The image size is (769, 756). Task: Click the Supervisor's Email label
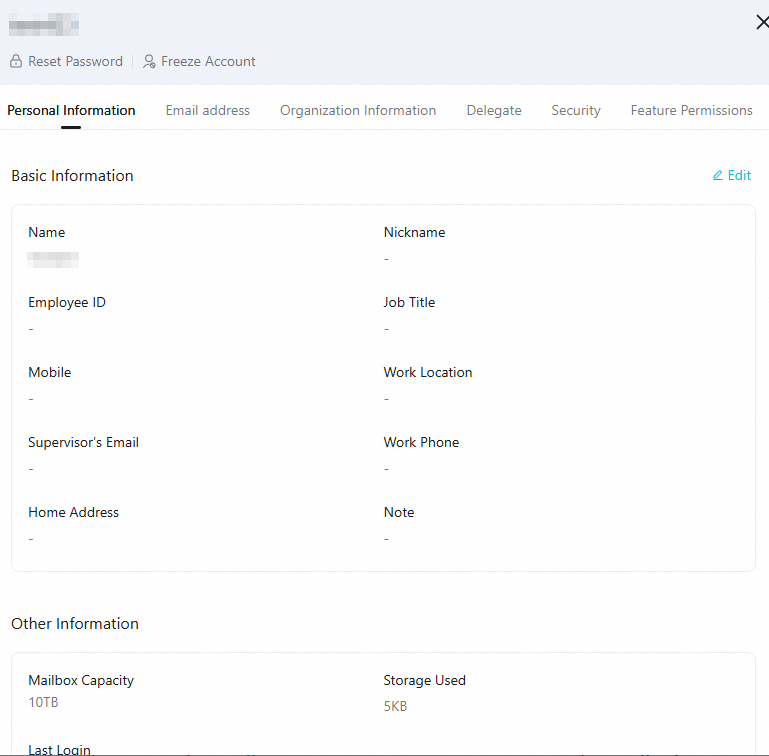tap(83, 443)
